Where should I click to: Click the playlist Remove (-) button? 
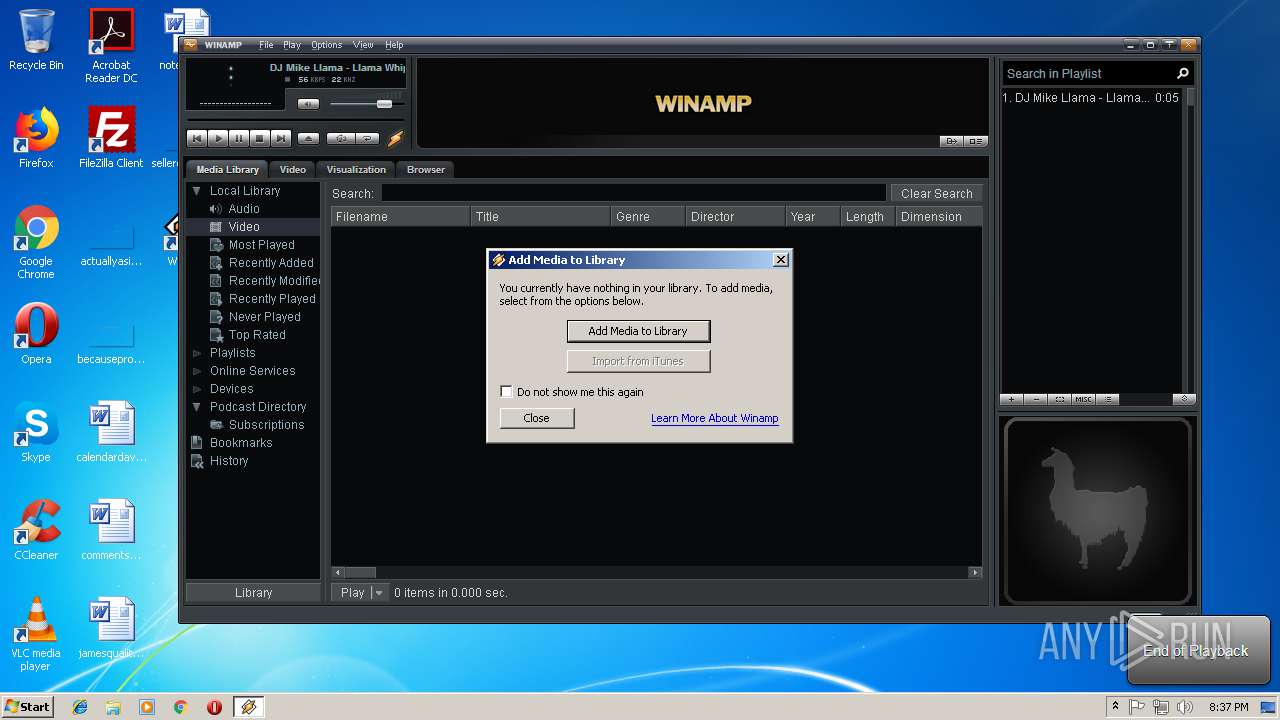(x=1036, y=399)
